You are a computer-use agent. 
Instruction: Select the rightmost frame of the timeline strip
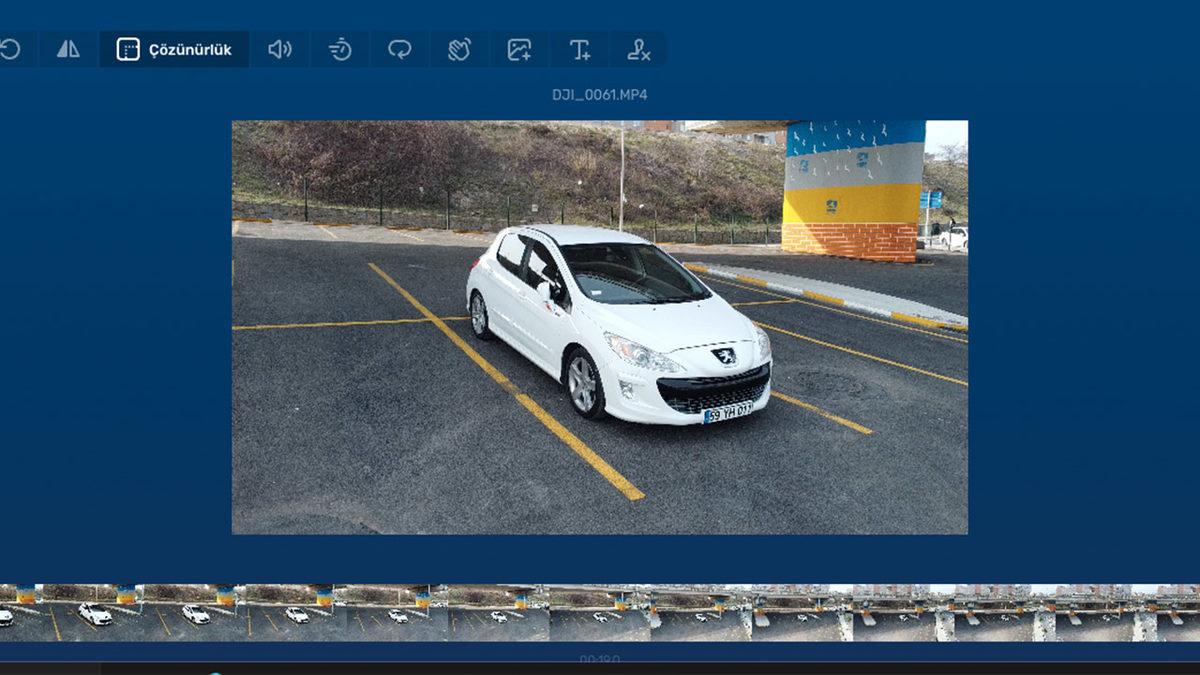tap(1178, 613)
